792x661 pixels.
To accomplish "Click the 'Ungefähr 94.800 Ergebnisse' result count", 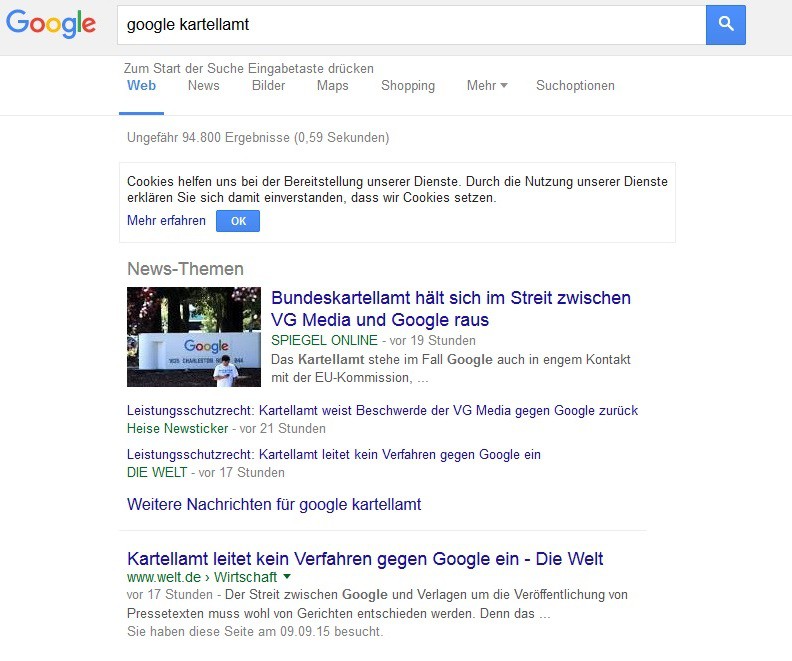I will (x=258, y=138).
